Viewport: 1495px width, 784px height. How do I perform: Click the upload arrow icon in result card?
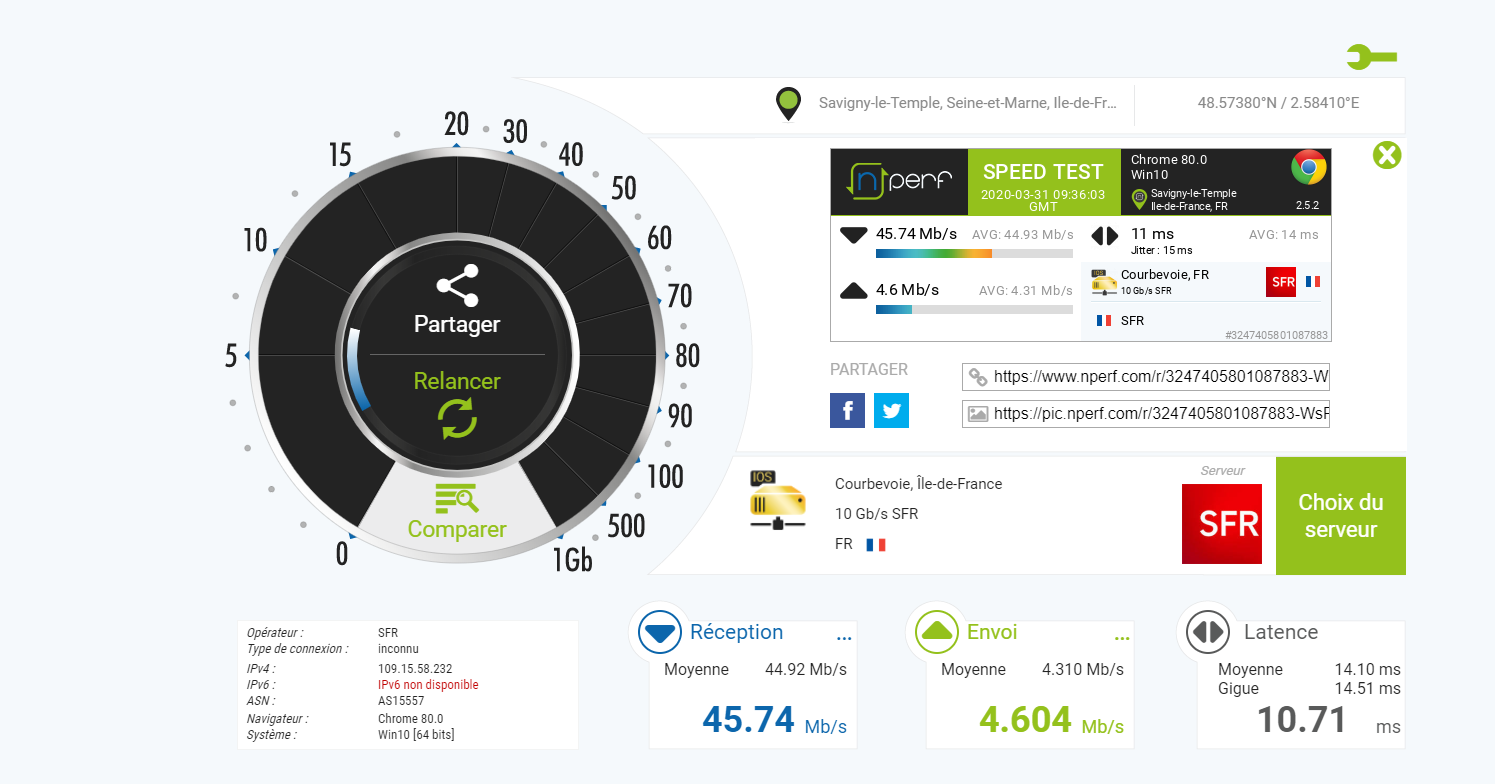853,291
